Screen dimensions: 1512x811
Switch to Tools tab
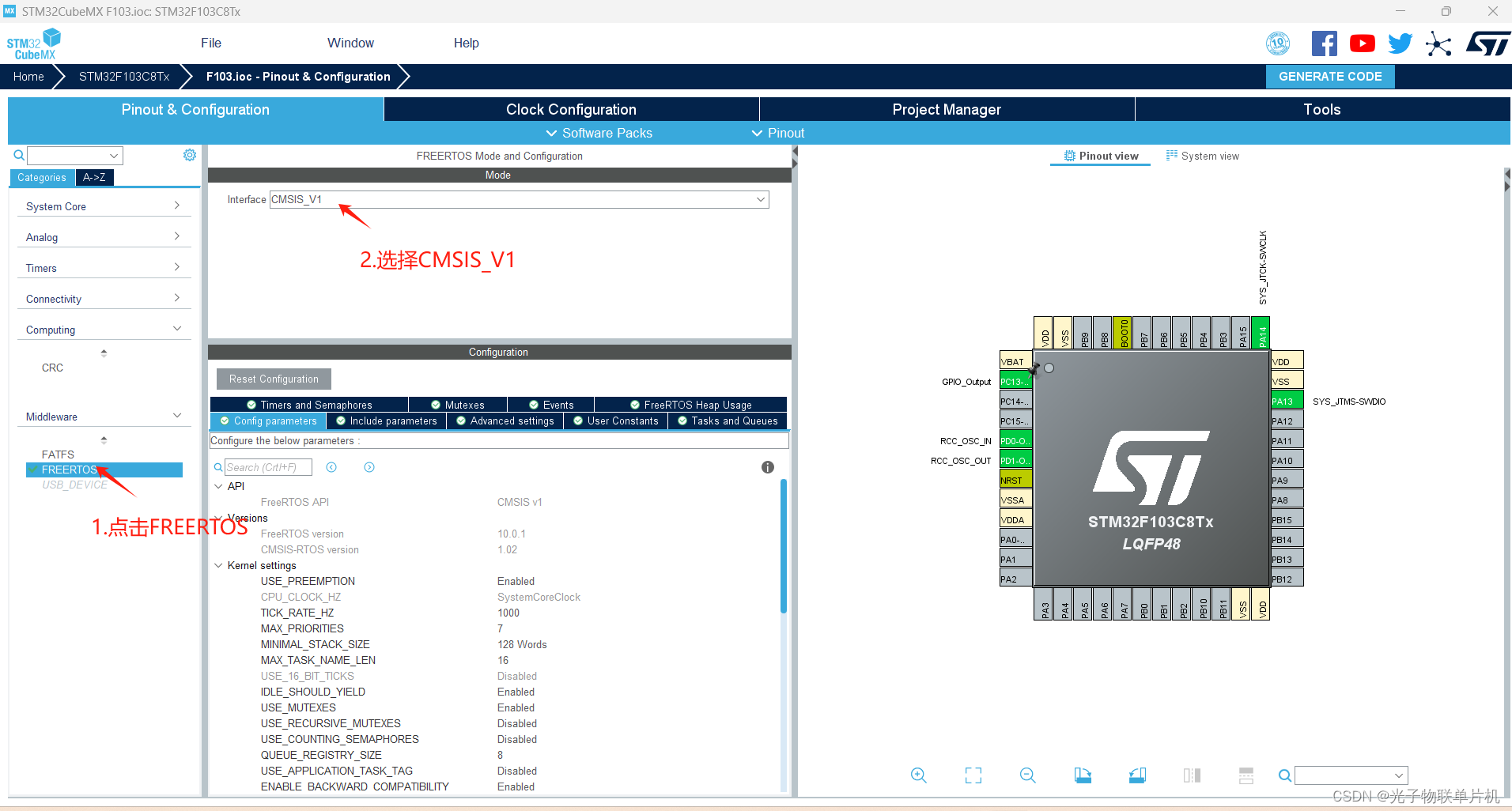tap(1322, 109)
